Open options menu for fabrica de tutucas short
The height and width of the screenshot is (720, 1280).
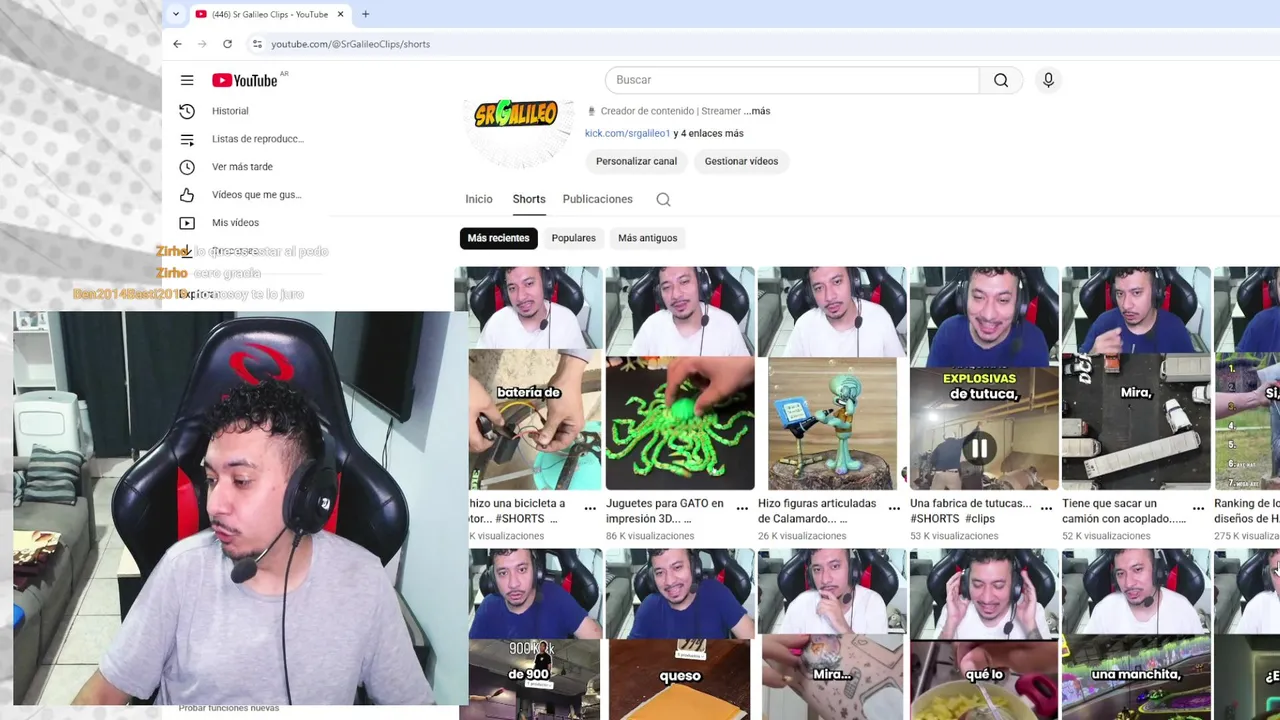[x=1046, y=509]
